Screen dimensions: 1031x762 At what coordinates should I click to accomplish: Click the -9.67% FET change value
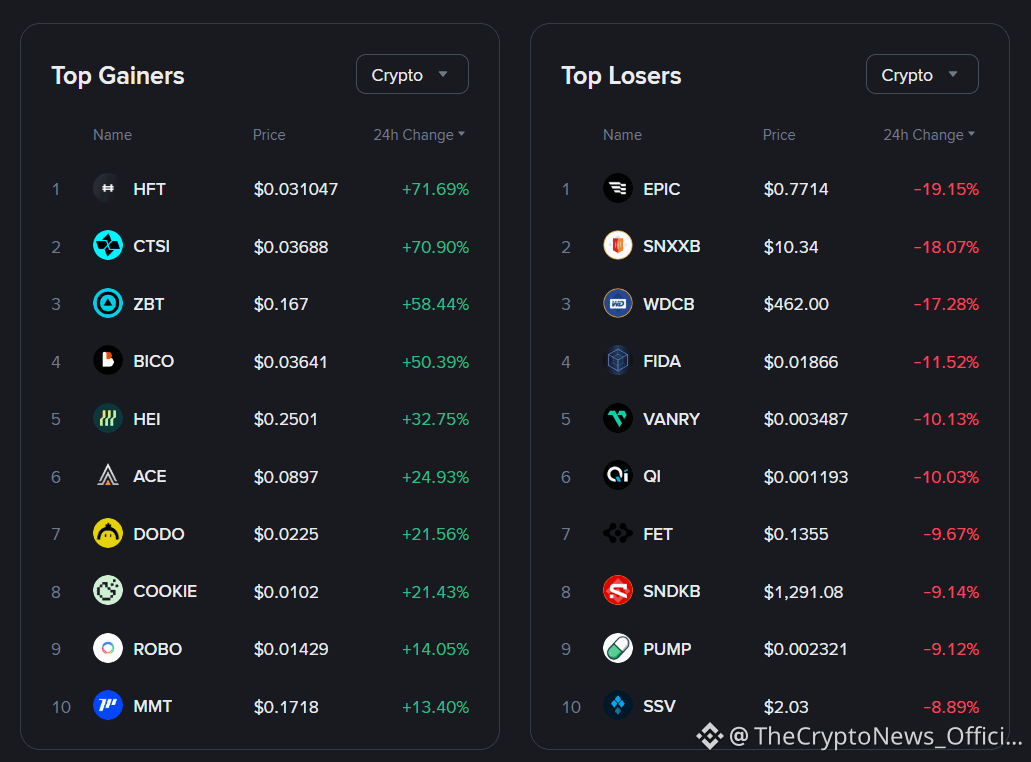[951, 535]
